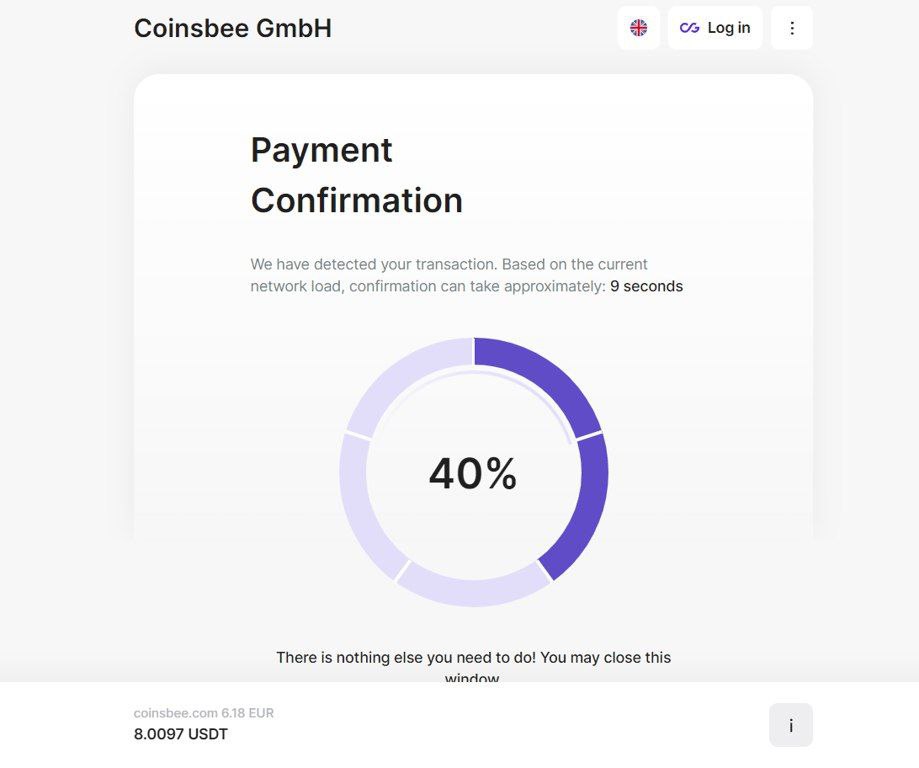Click the Payment Confirmation heading
919x768 pixels.
tap(356, 175)
